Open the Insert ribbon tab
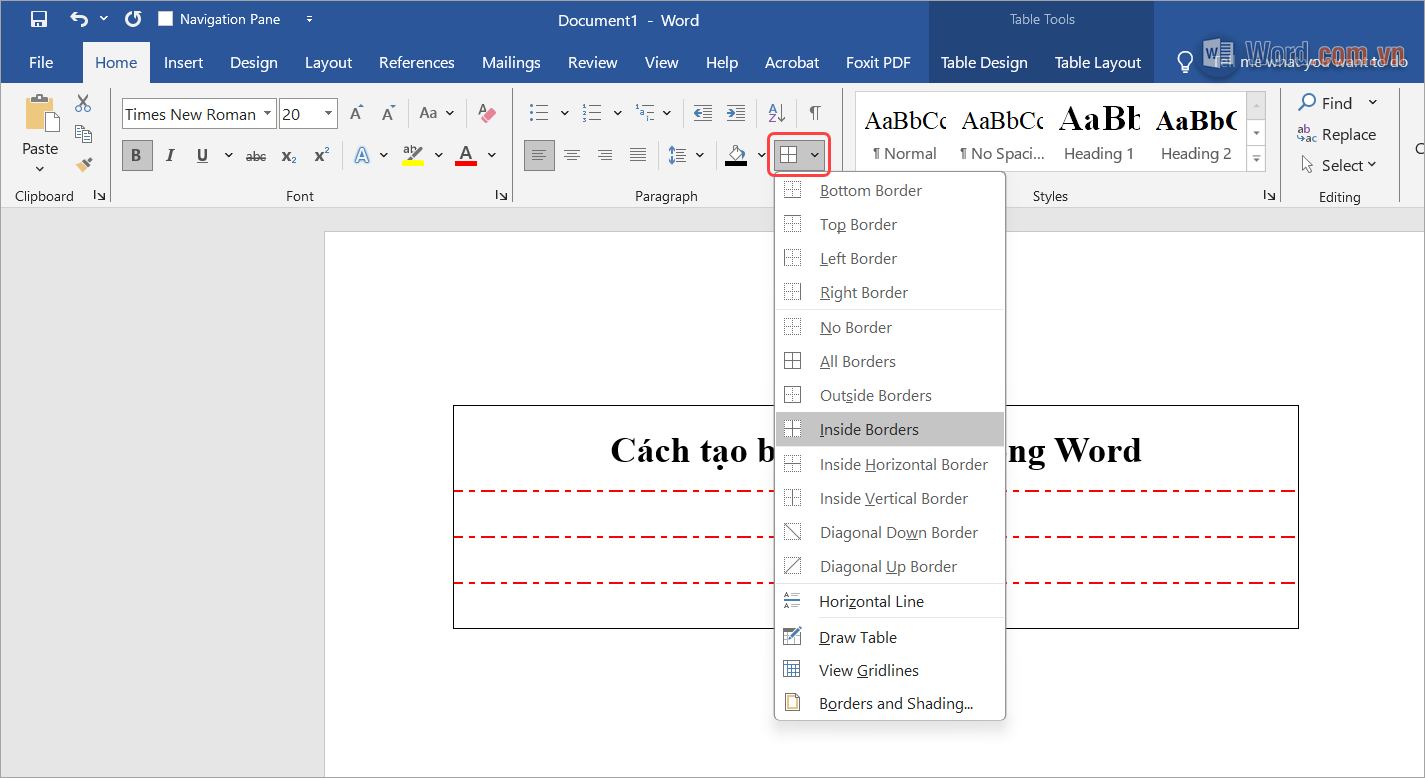Viewport: 1425px width, 778px height. tap(183, 62)
